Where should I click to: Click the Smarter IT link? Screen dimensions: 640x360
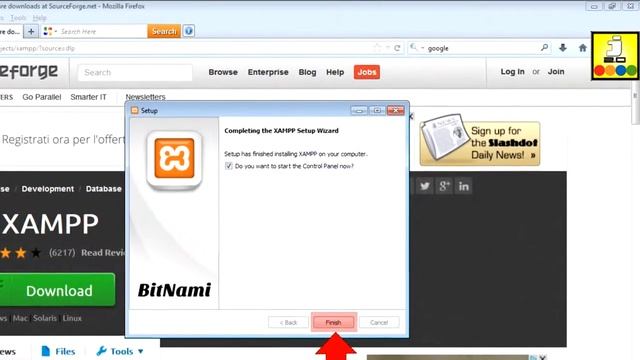(x=88, y=97)
